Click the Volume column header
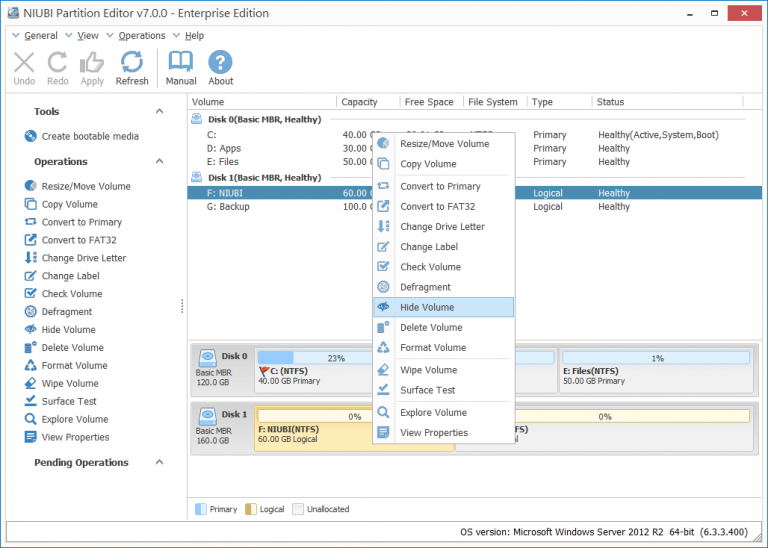768x548 pixels. [262, 102]
